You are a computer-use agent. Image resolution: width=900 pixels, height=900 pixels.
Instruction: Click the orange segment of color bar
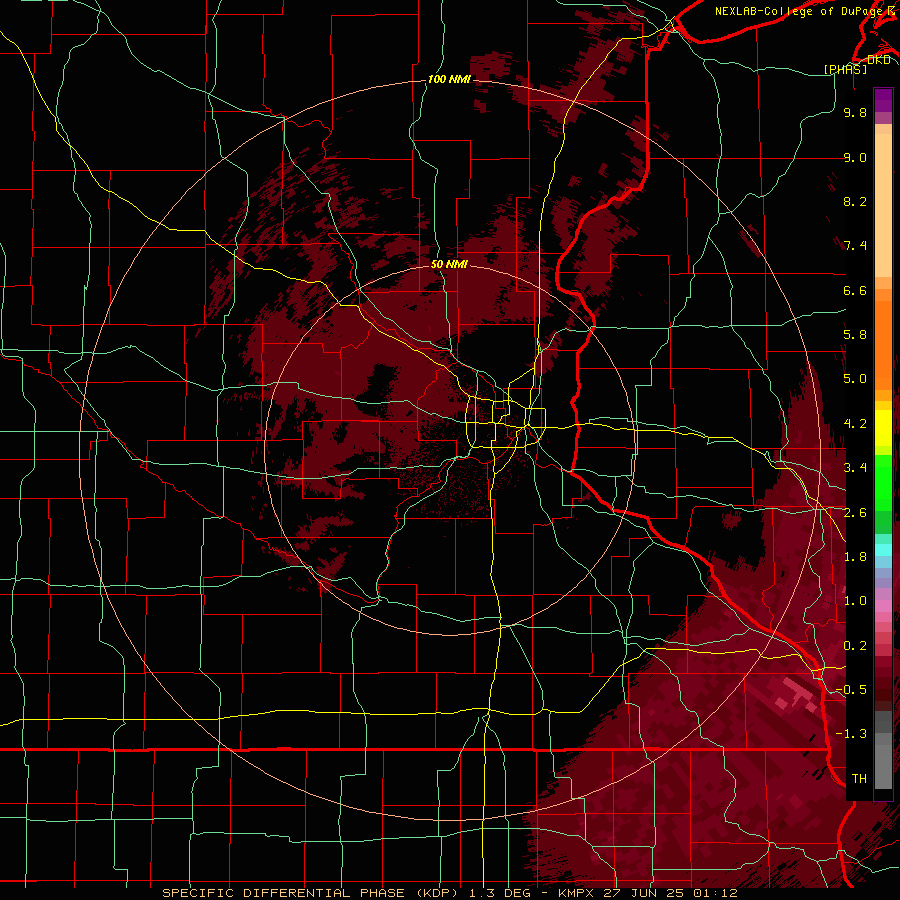point(883,344)
